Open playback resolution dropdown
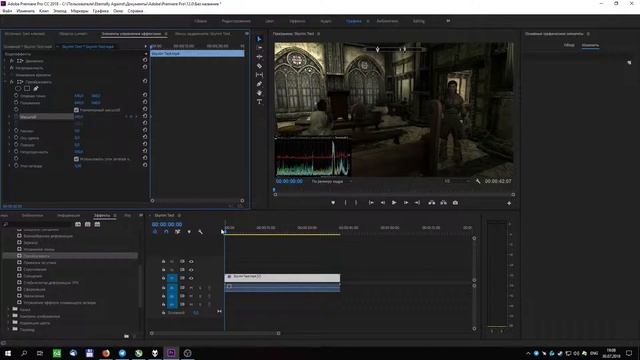 tap(457, 181)
